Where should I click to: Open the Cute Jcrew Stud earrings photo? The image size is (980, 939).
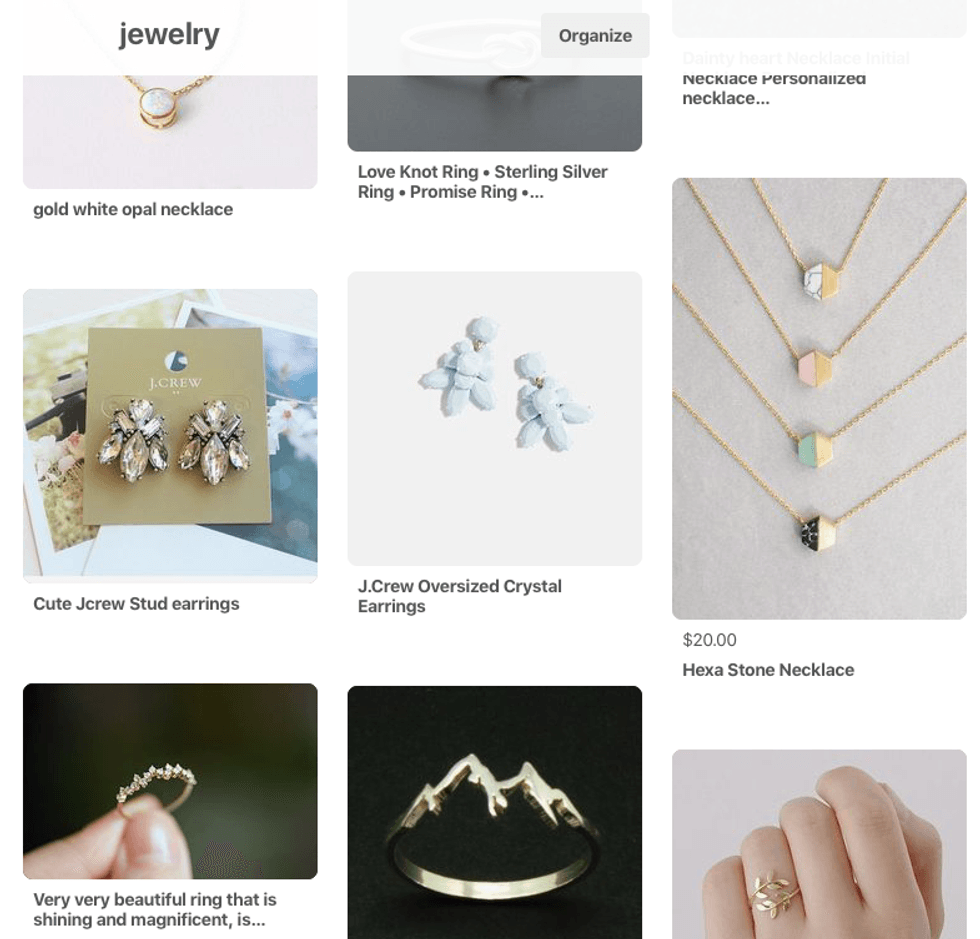tap(170, 435)
